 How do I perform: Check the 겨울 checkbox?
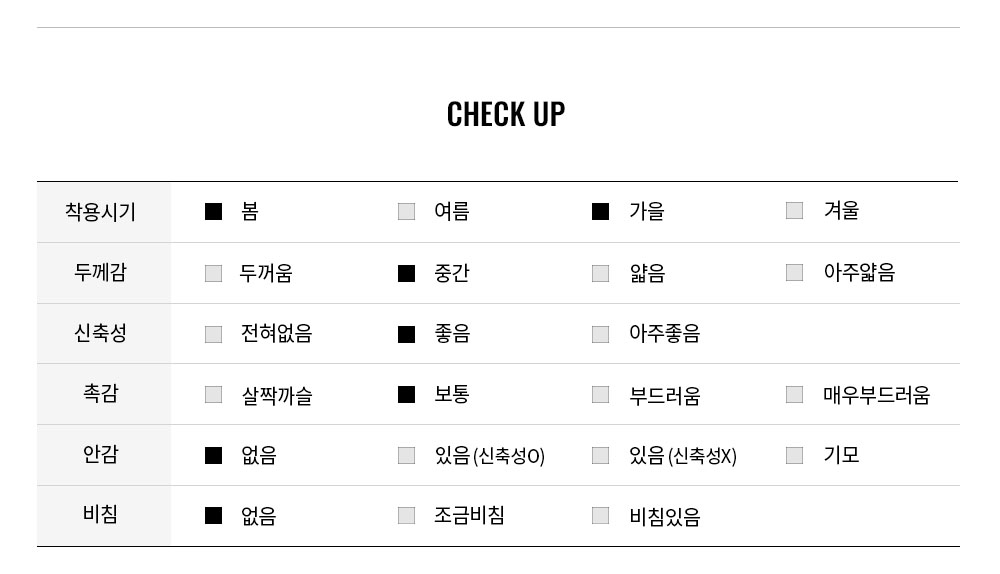pyautogui.click(x=794, y=210)
